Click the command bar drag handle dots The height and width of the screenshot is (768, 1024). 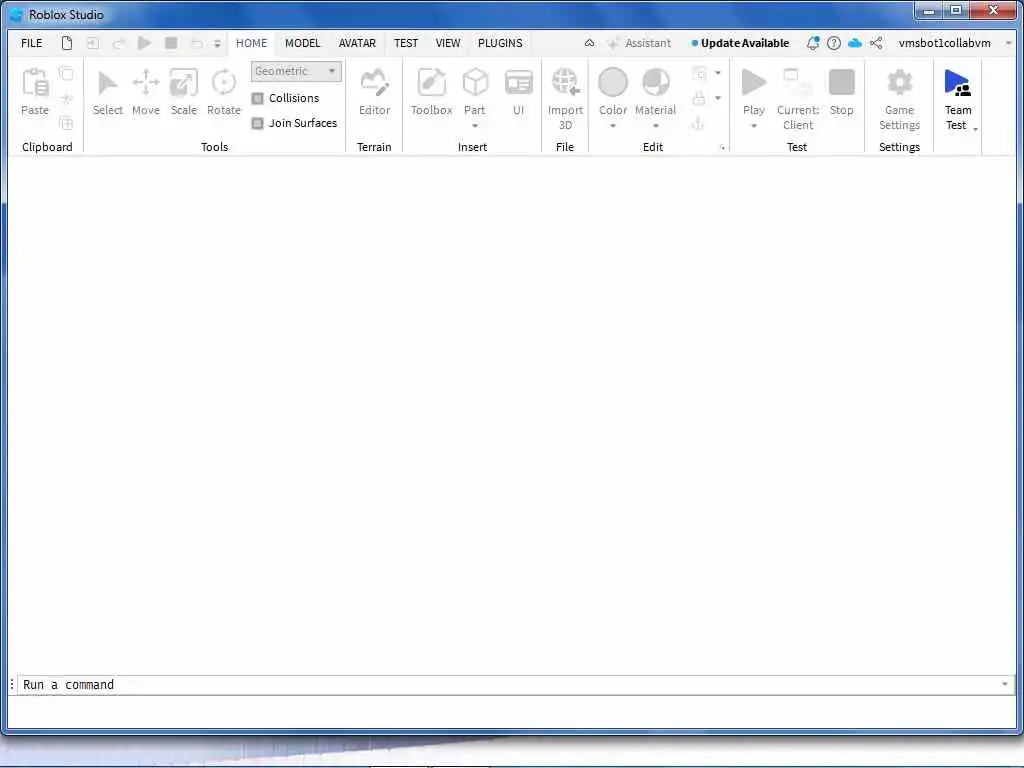coord(12,684)
